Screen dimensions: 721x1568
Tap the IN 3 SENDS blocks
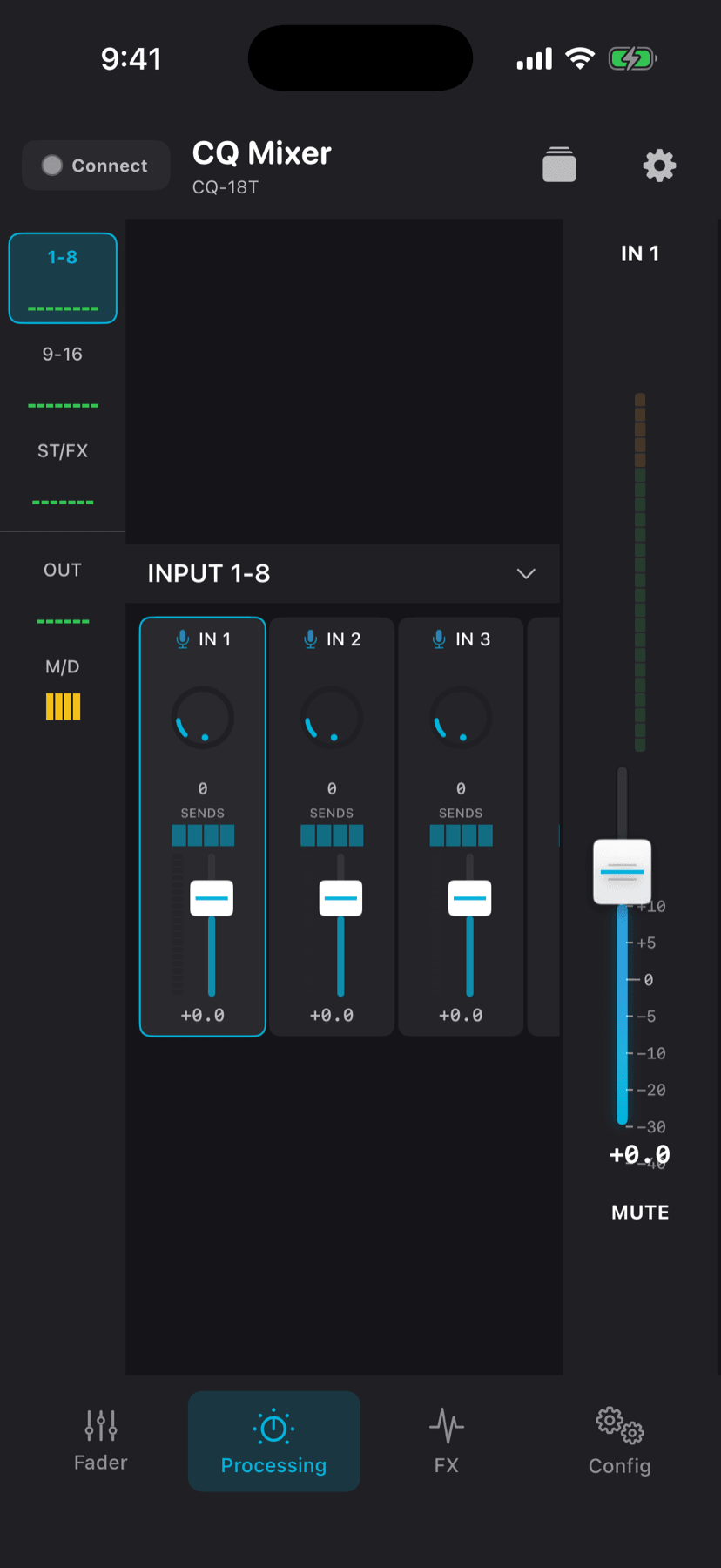(x=461, y=835)
